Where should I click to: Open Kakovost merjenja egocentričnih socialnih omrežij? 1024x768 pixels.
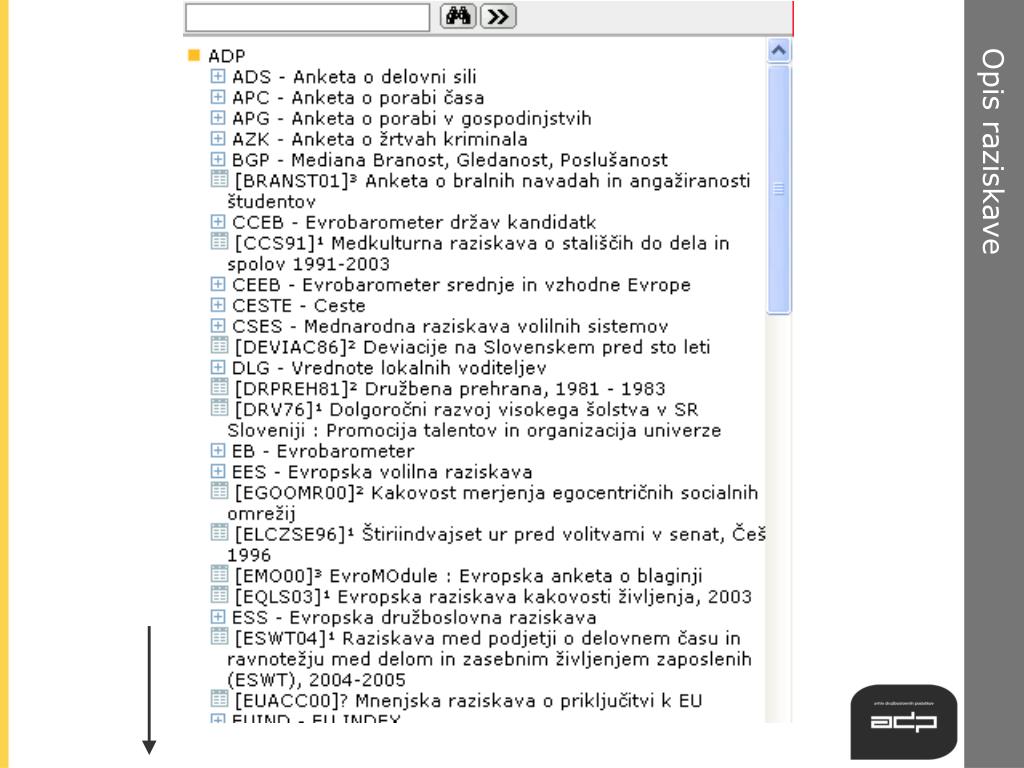tap(493, 503)
